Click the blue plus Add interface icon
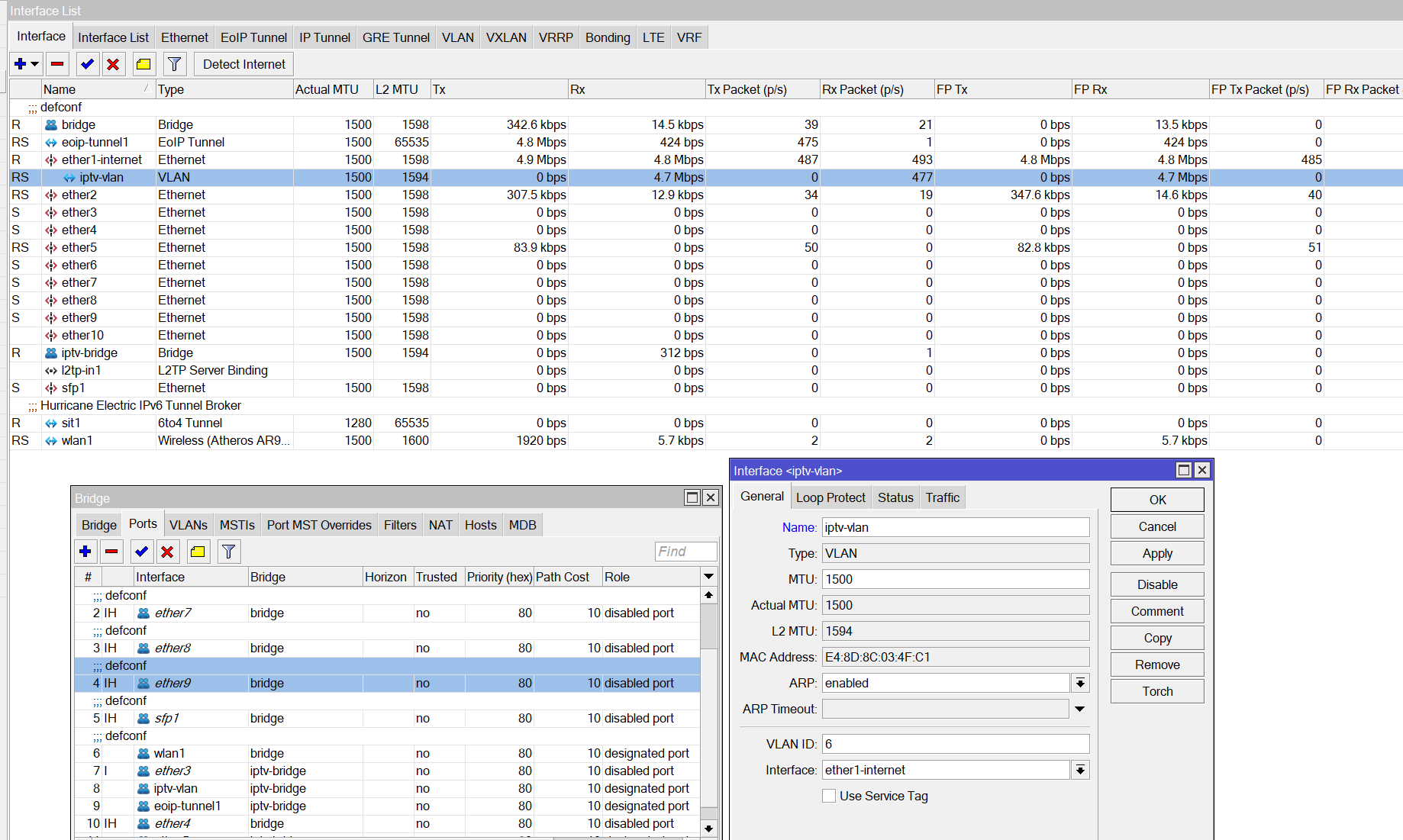1403x840 pixels. tap(21, 64)
